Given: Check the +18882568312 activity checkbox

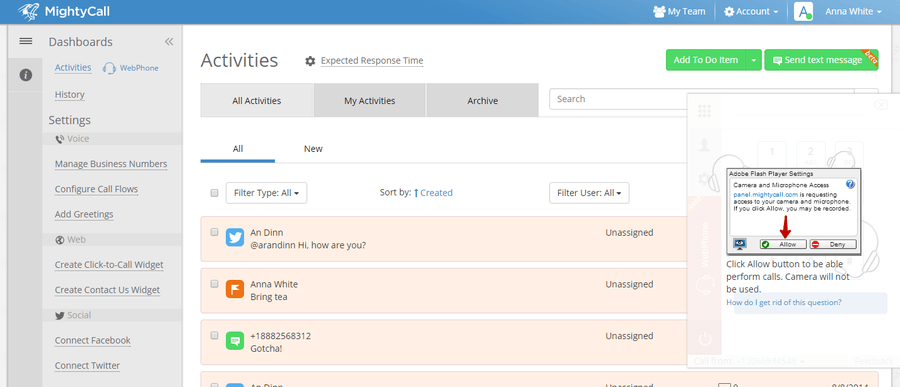Looking at the screenshot, I should pyautogui.click(x=214, y=335).
